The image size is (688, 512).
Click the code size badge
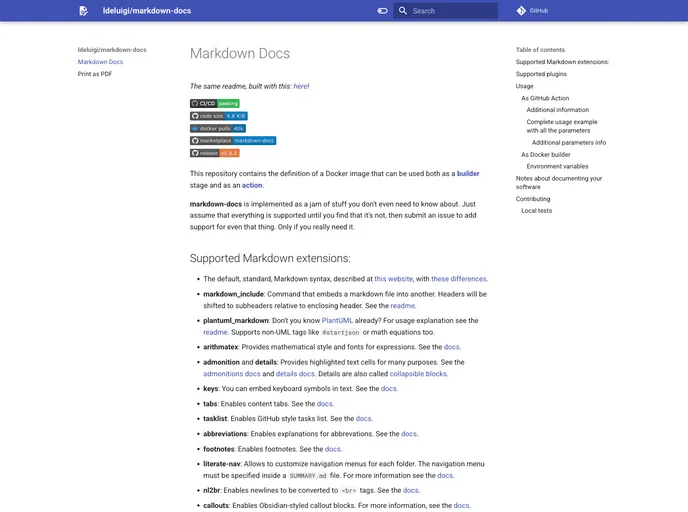(x=219, y=116)
